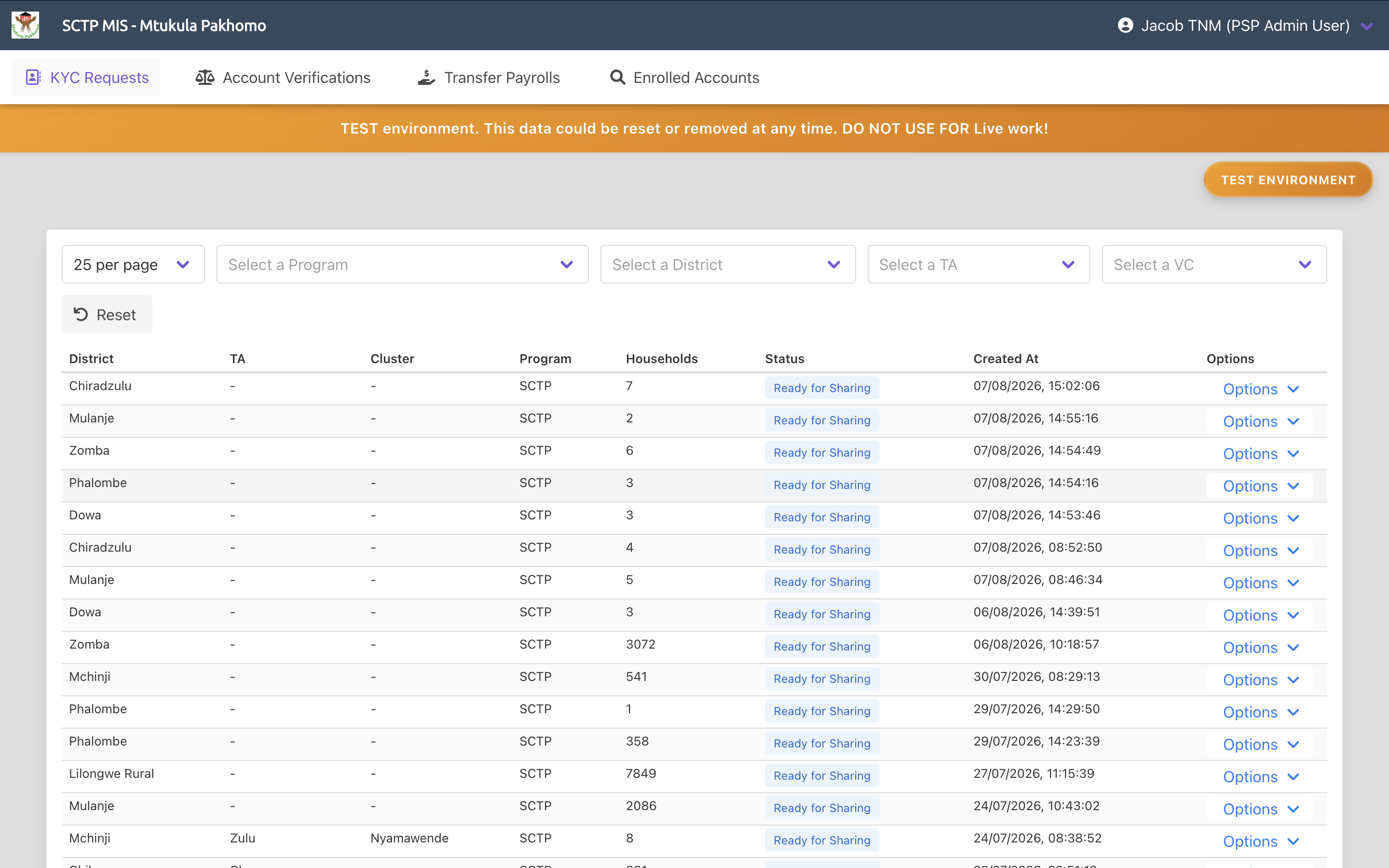Click the 7849 households value
The width and height of the screenshot is (1389, 868).
(640, 773)
